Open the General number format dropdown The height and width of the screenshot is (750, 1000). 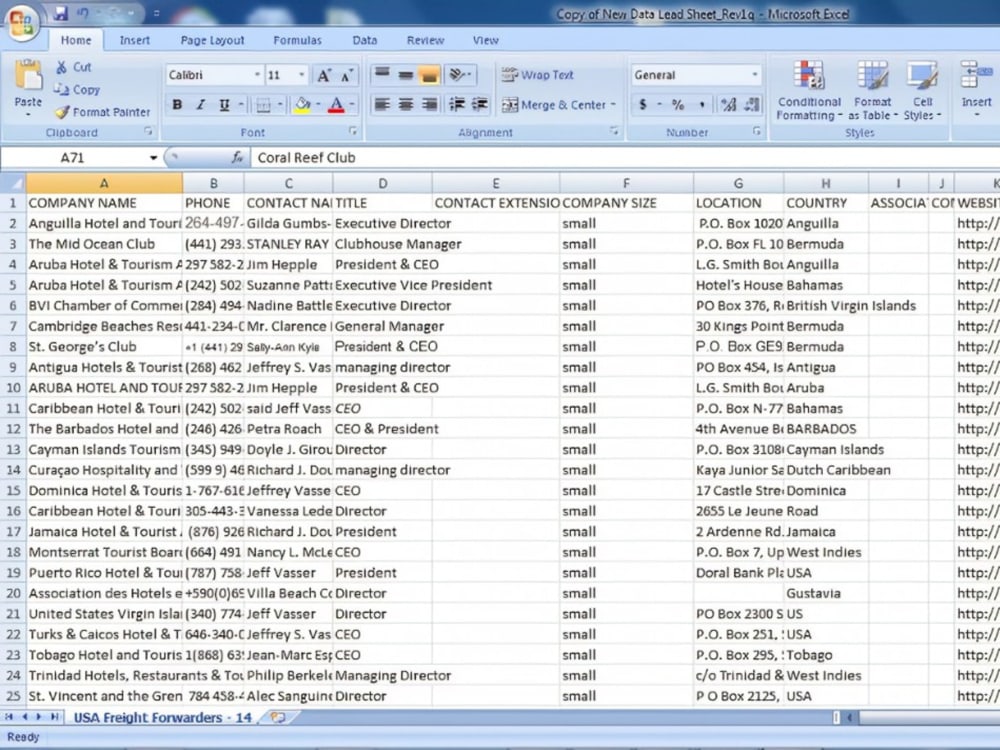754,75
